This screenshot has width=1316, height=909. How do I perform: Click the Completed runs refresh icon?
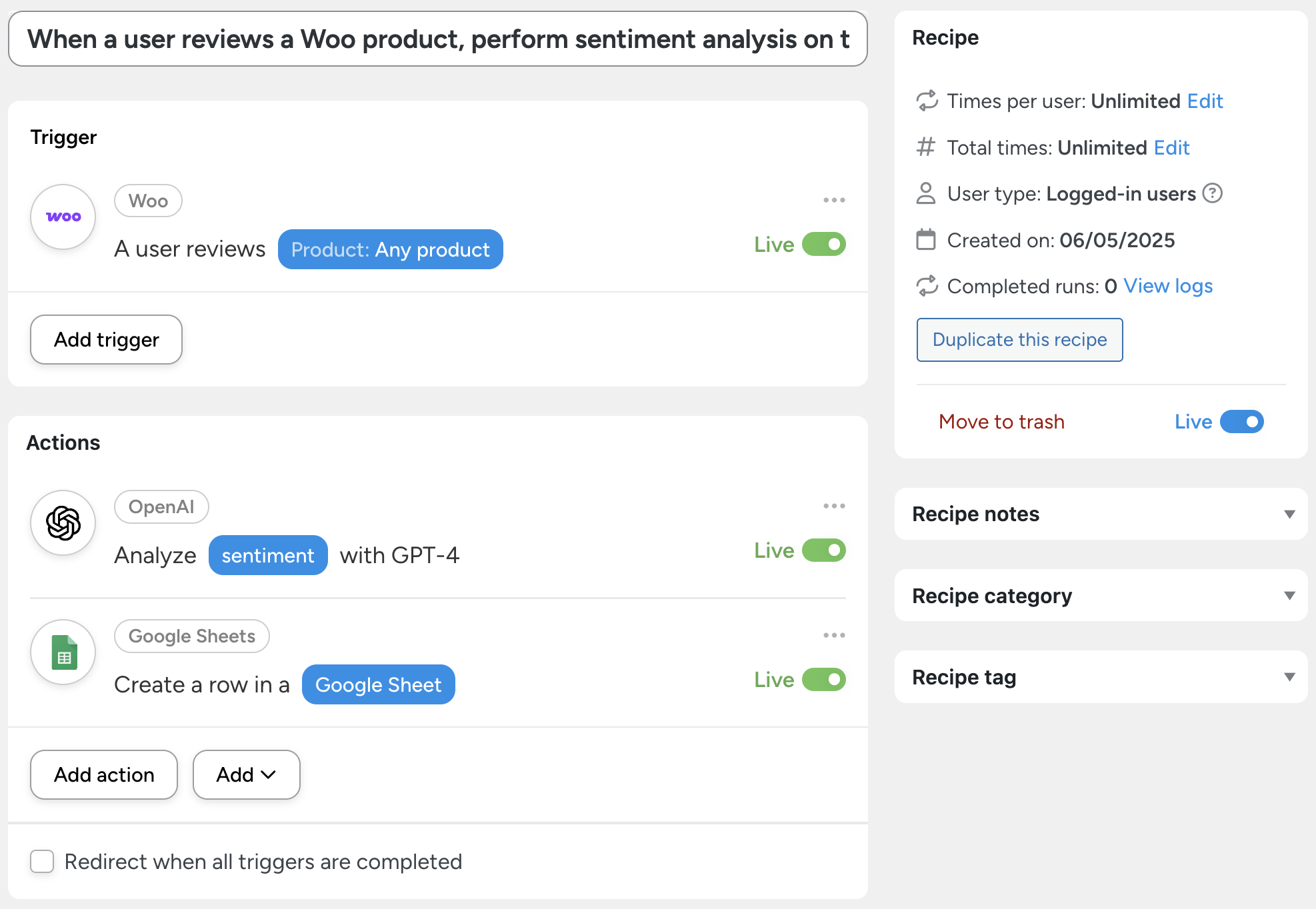point(927,286)
